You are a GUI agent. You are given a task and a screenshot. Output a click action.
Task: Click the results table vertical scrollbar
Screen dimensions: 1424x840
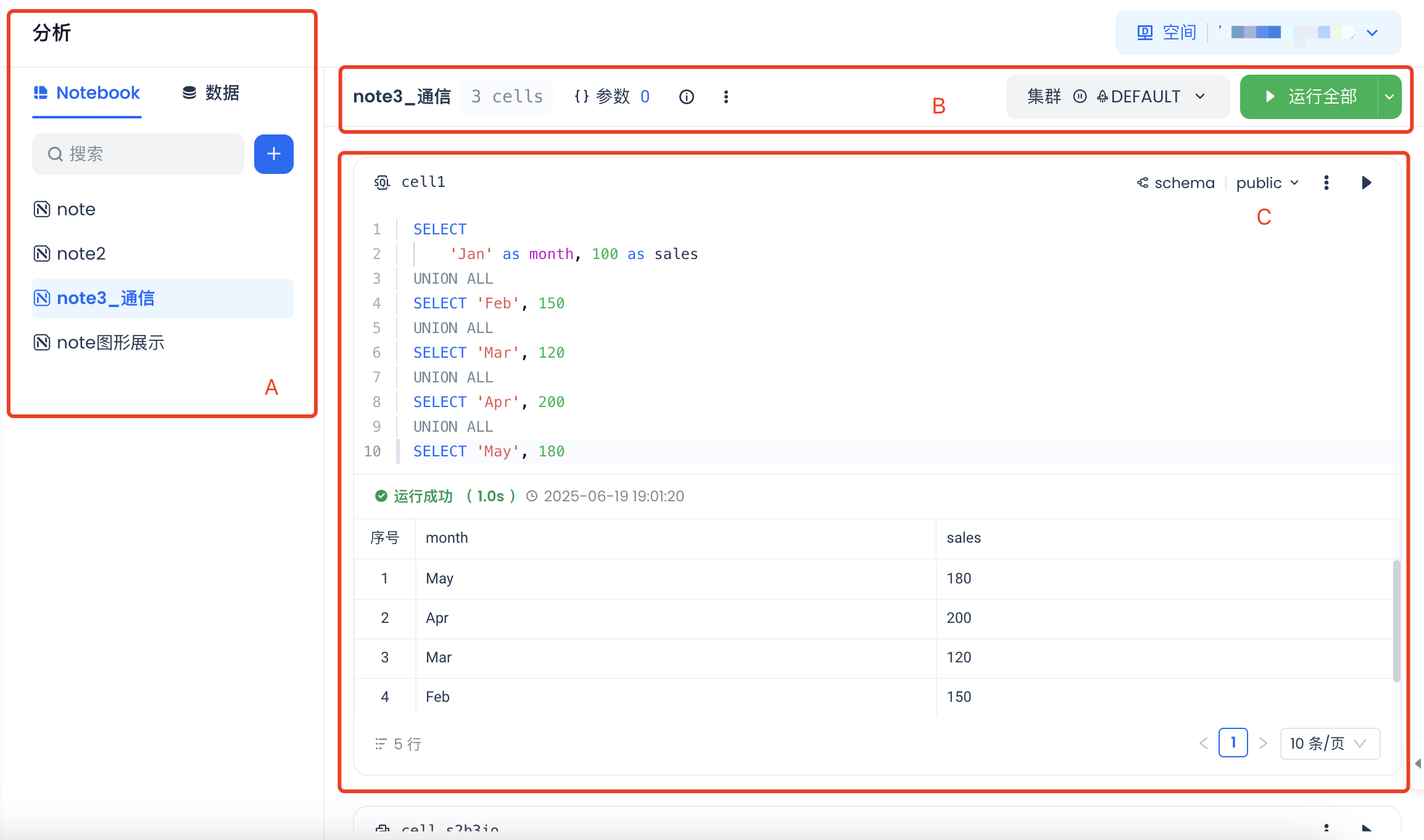click(x=1396, y=620)
